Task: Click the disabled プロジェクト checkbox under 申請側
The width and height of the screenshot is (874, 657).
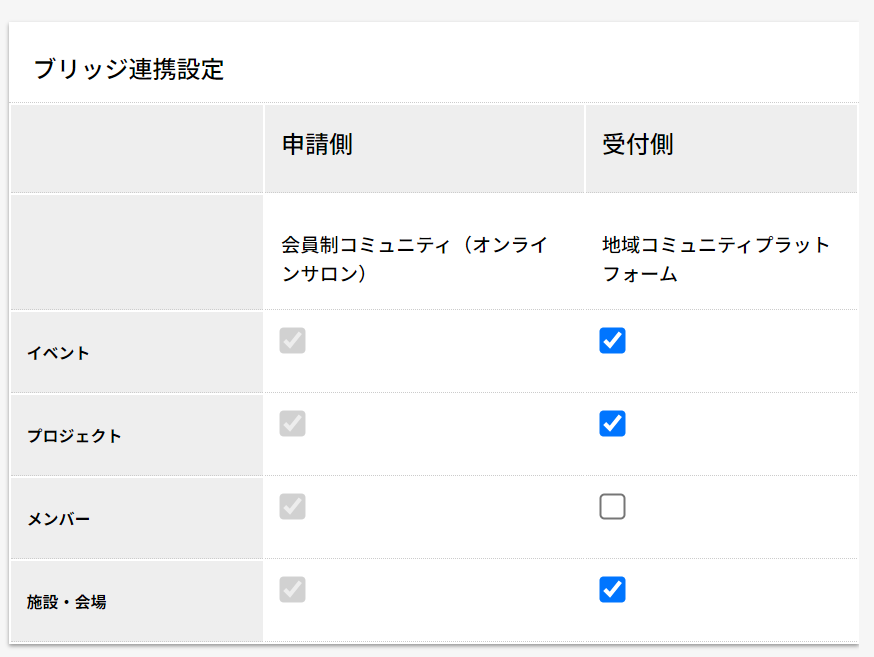Action: (293, 424)
